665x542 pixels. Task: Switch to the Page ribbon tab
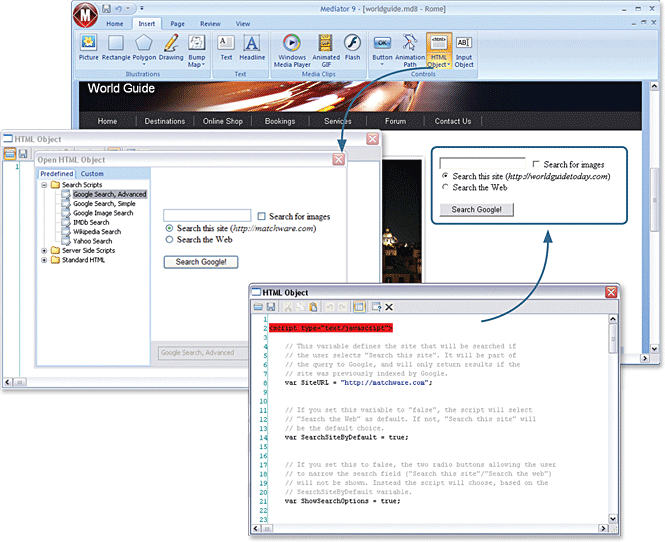coord(177,24)
